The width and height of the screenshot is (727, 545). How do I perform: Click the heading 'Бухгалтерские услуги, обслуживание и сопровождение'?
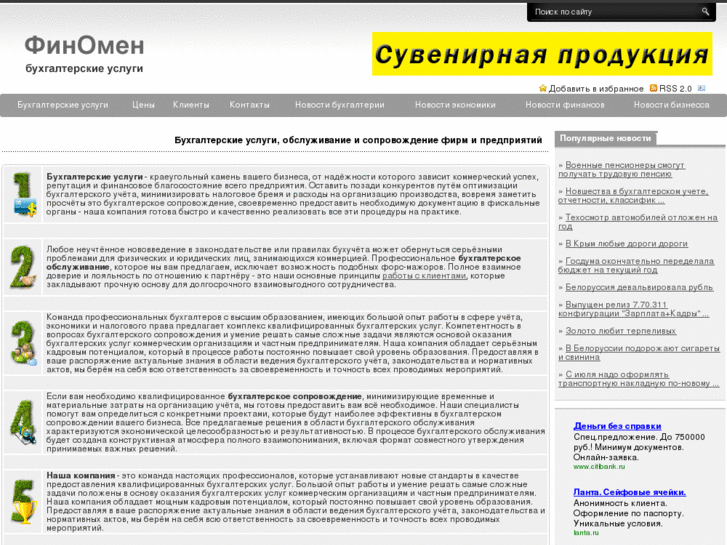point(358,140)
